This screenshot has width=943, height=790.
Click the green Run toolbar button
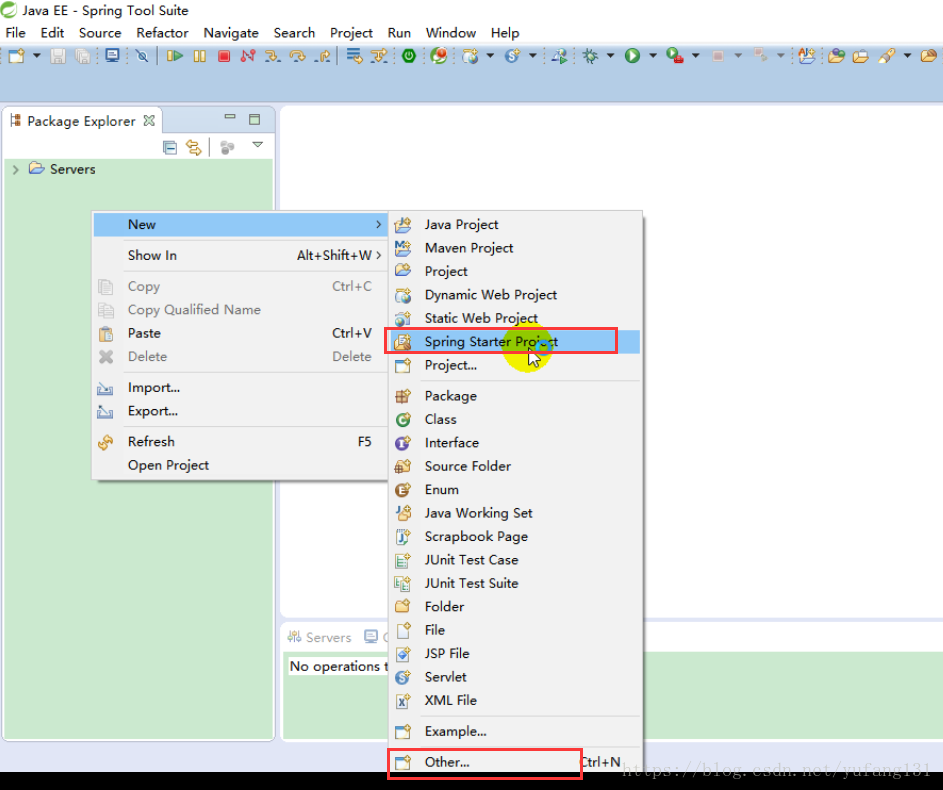point(632,56)
